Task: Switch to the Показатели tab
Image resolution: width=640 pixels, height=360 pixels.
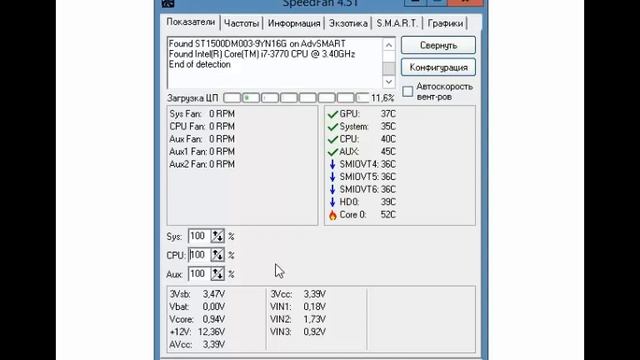Action: [191, 22]
